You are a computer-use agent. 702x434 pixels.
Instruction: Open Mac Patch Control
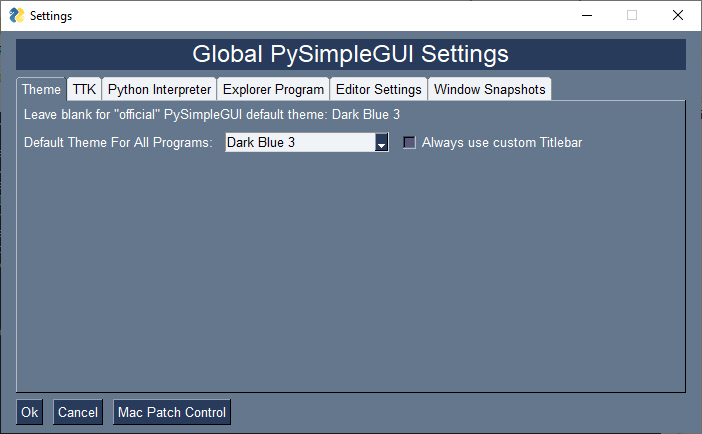coord(172,412)
